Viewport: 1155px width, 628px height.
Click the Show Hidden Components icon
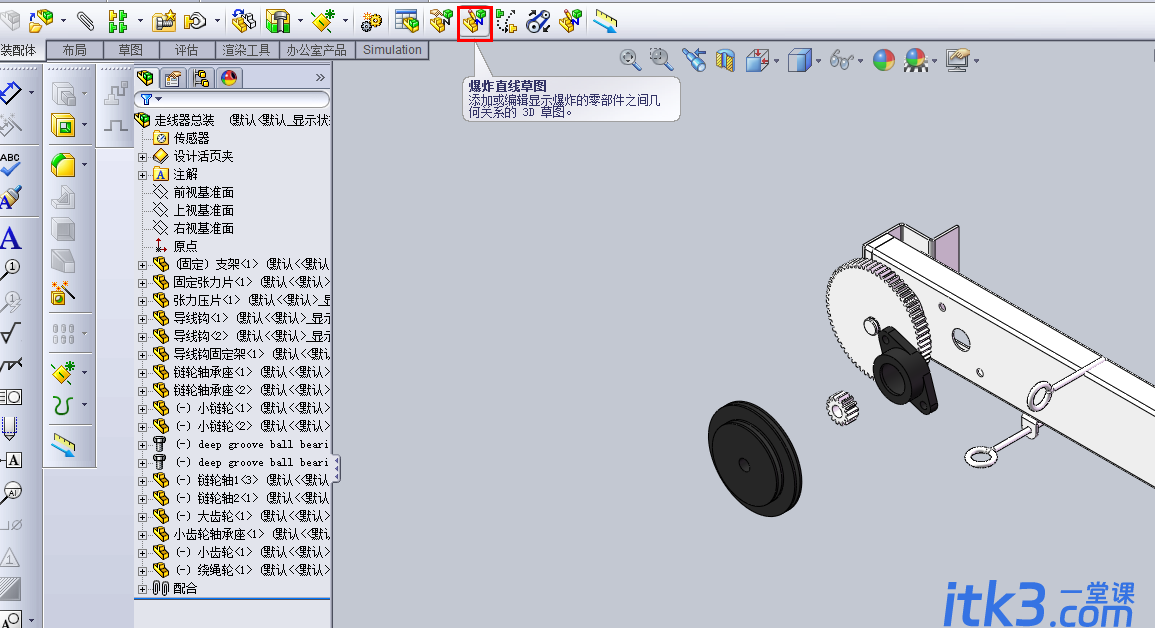pyautogui.click(x=243, y=21)
